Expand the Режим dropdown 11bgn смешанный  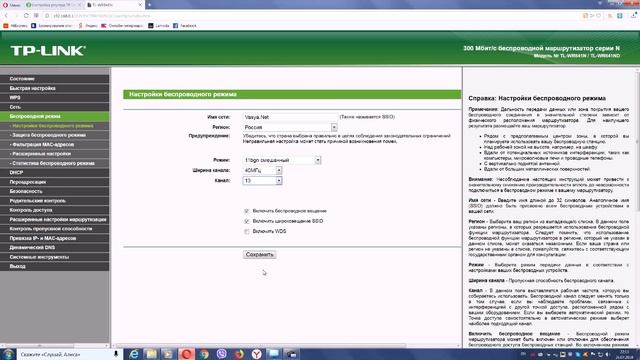point(282,160)
